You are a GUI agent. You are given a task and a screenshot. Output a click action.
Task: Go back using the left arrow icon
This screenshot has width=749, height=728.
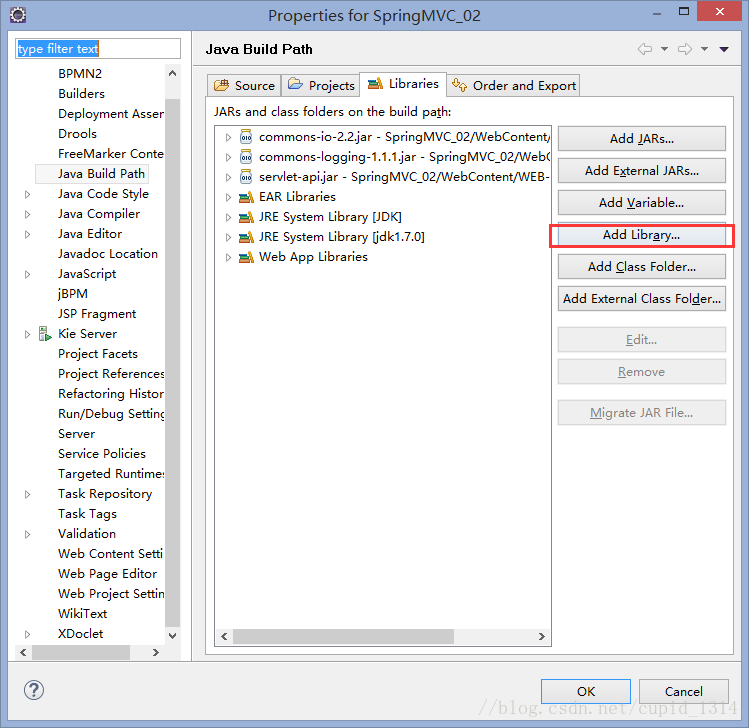coord(645,49)
